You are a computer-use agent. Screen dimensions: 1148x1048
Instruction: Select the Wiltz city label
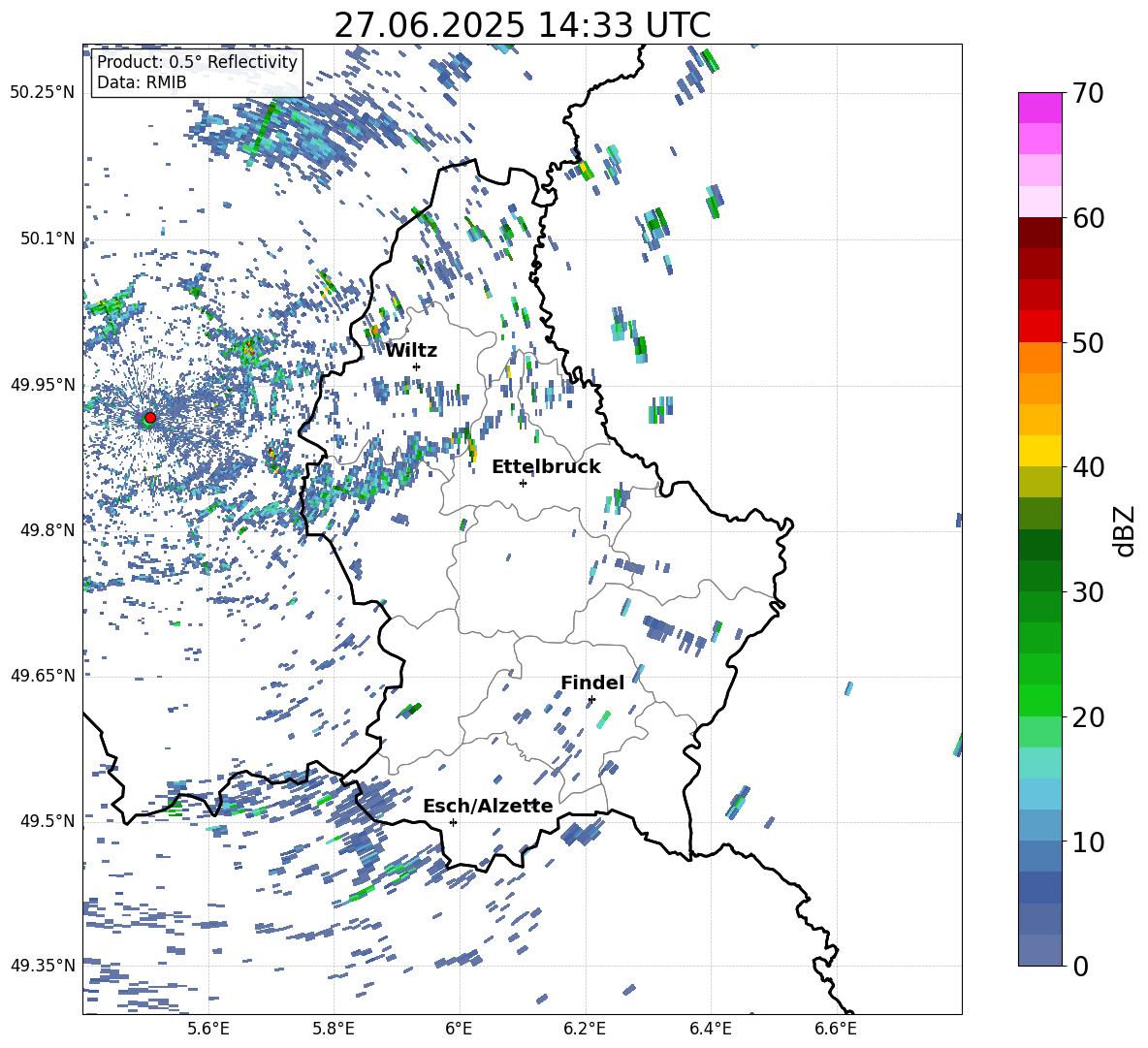pos(411,351)
